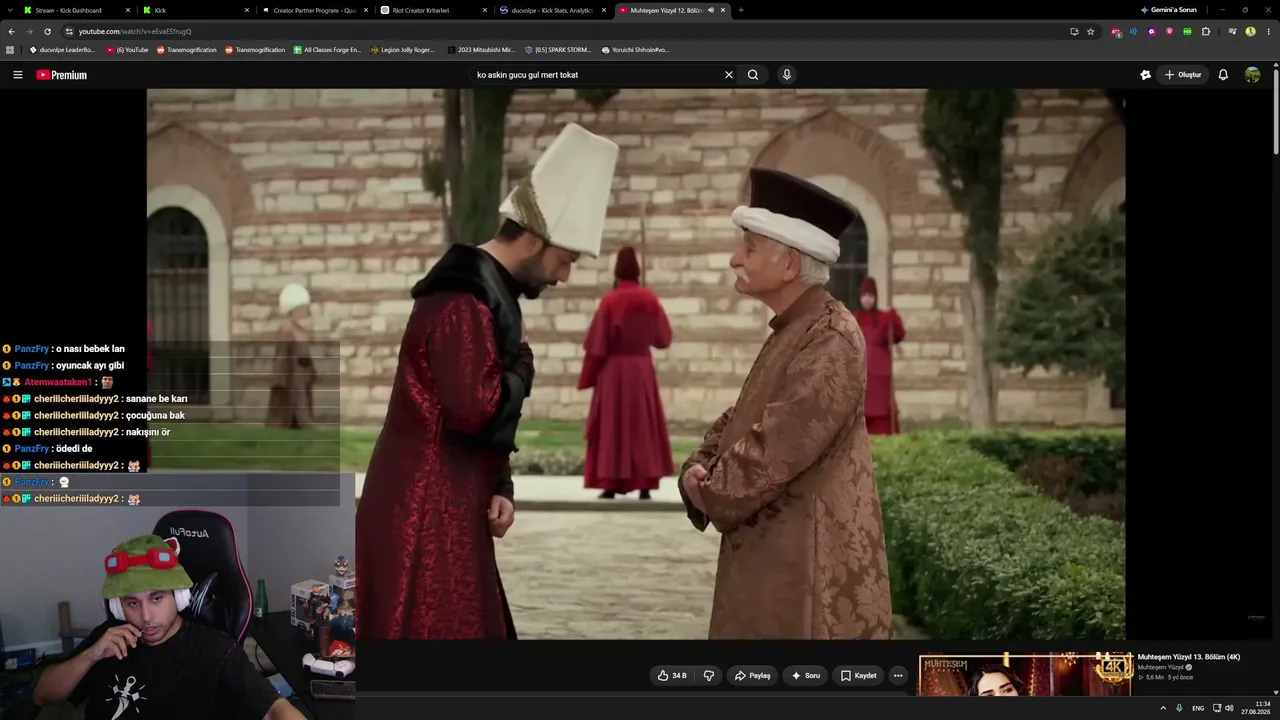Go forward in browser history
The image size is (1280, 720).
(x=29, y=31)
